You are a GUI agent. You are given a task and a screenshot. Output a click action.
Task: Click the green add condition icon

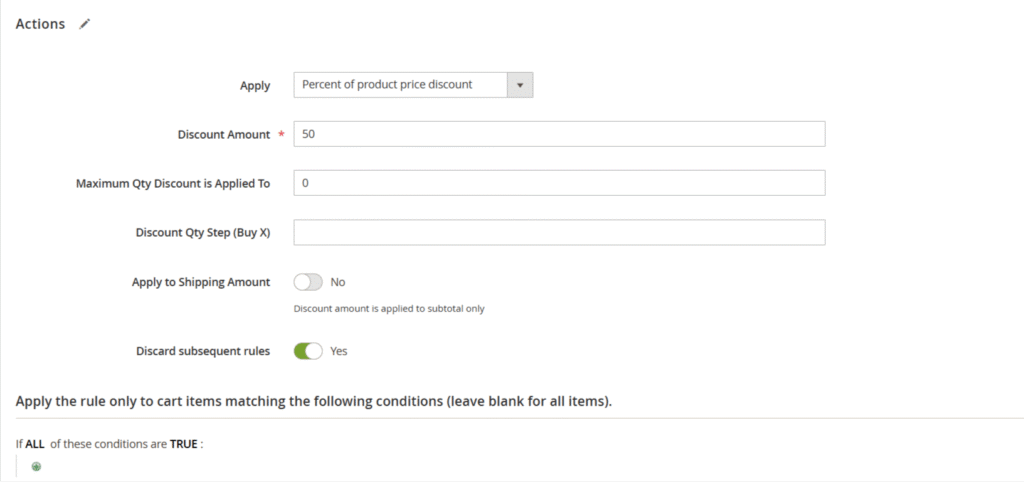pos(36,466)
